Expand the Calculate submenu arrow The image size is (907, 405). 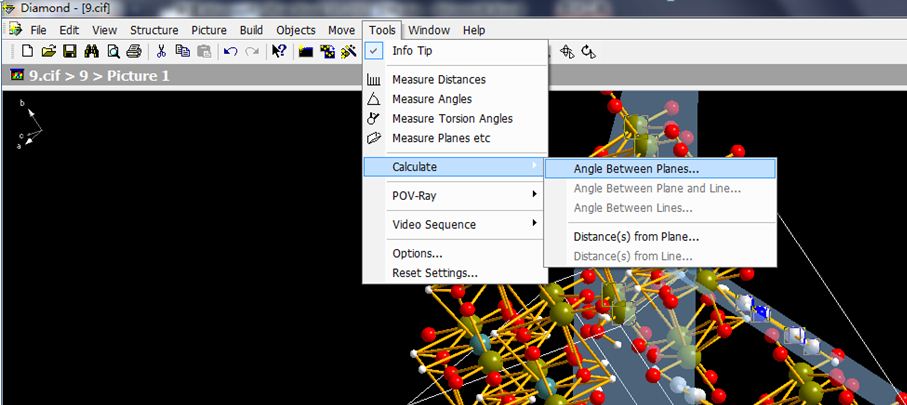[x=534, y=167]
